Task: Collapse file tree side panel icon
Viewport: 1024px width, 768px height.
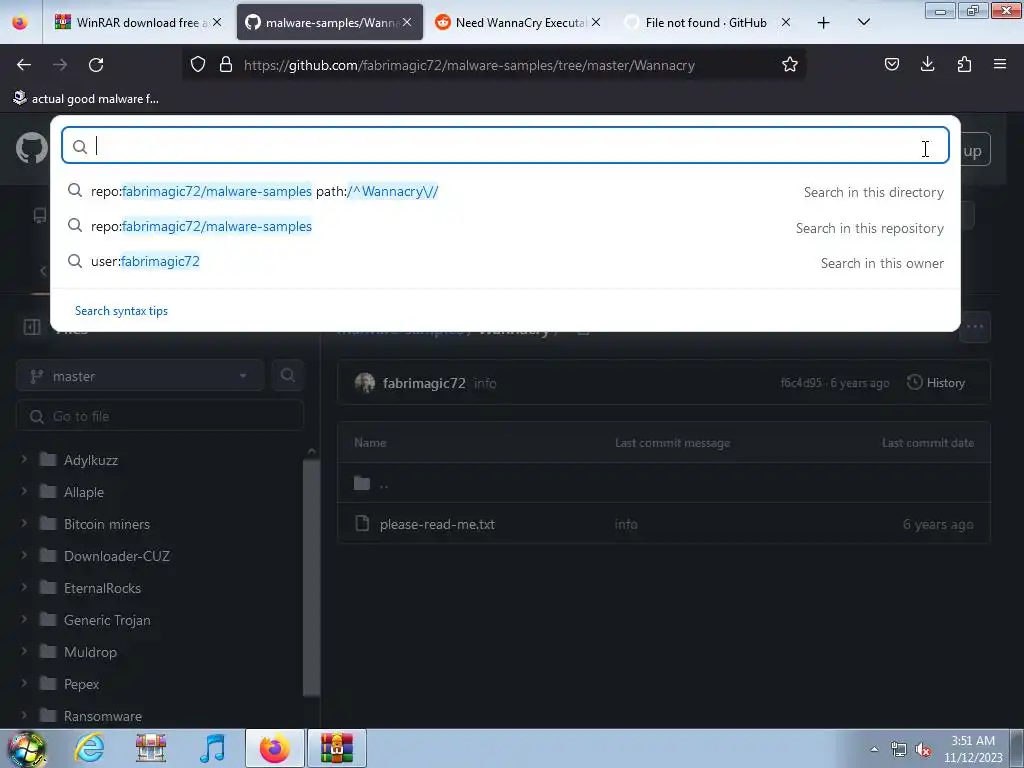Action: click(x=31, y=327)
